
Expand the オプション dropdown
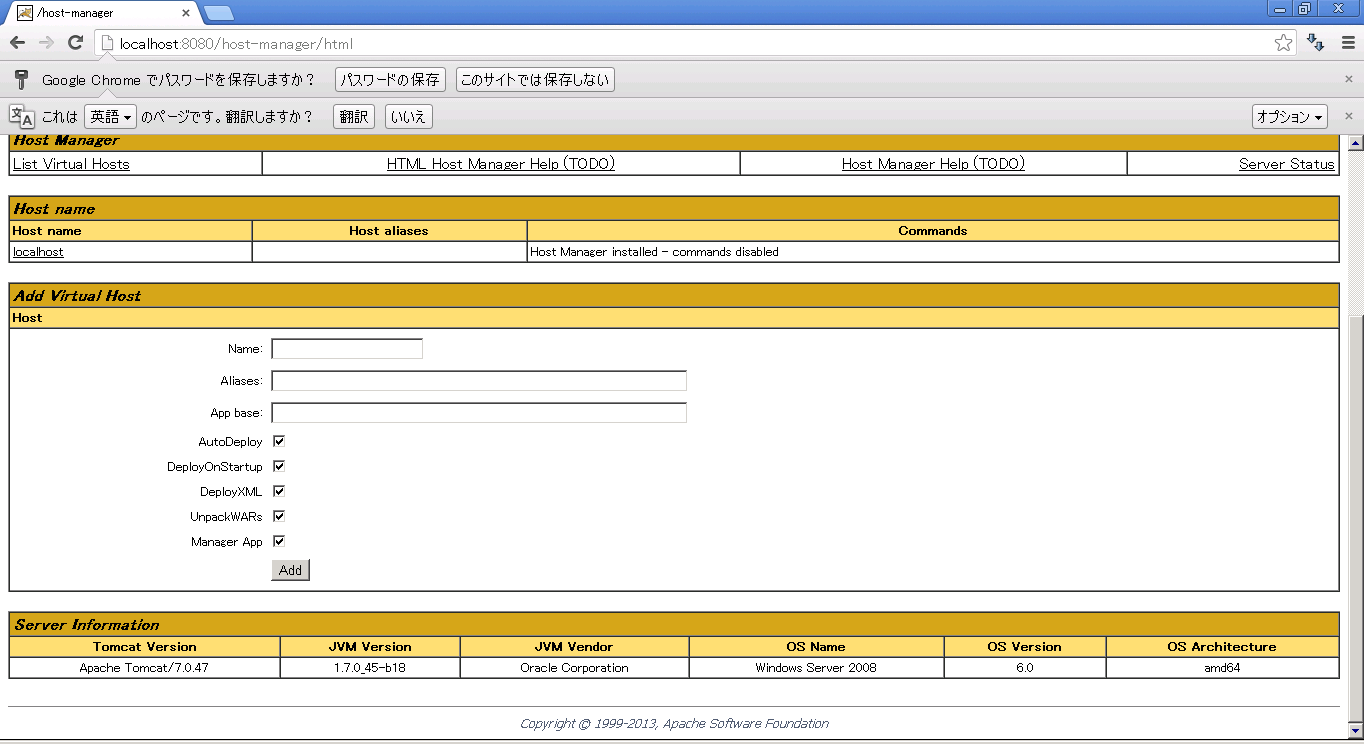click(x=1289, y=117)
